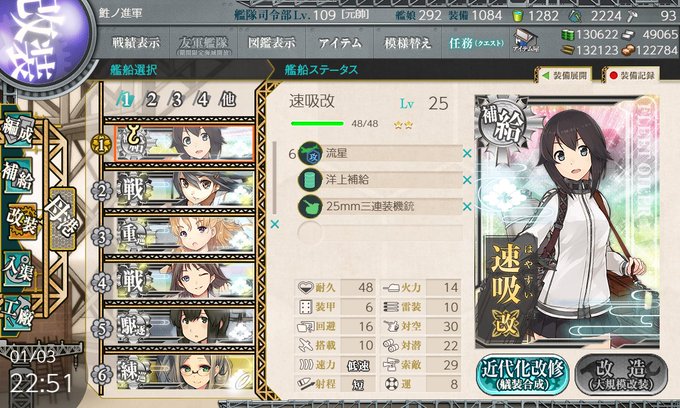Image resolution: width=680 pixels, height=408 pixels.
Task: Open the 補給 resupply side icon
Action: 17,175
